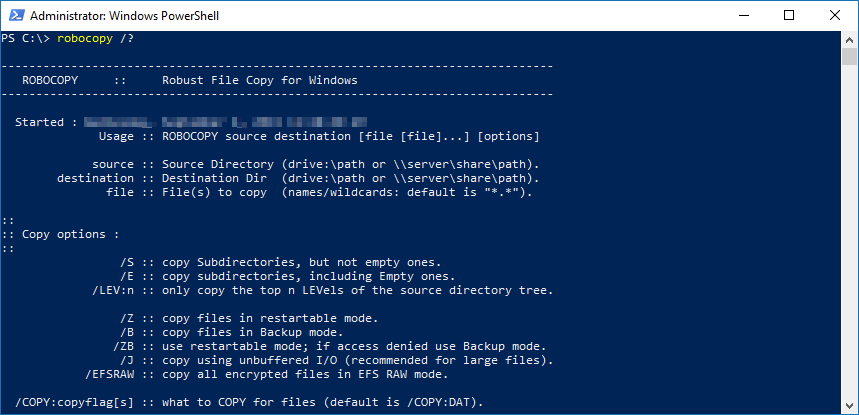The width and height of the screenshot is (859, 415).
Task: Click the PowerShell icon in the title bar
Action: click(15, 15)
